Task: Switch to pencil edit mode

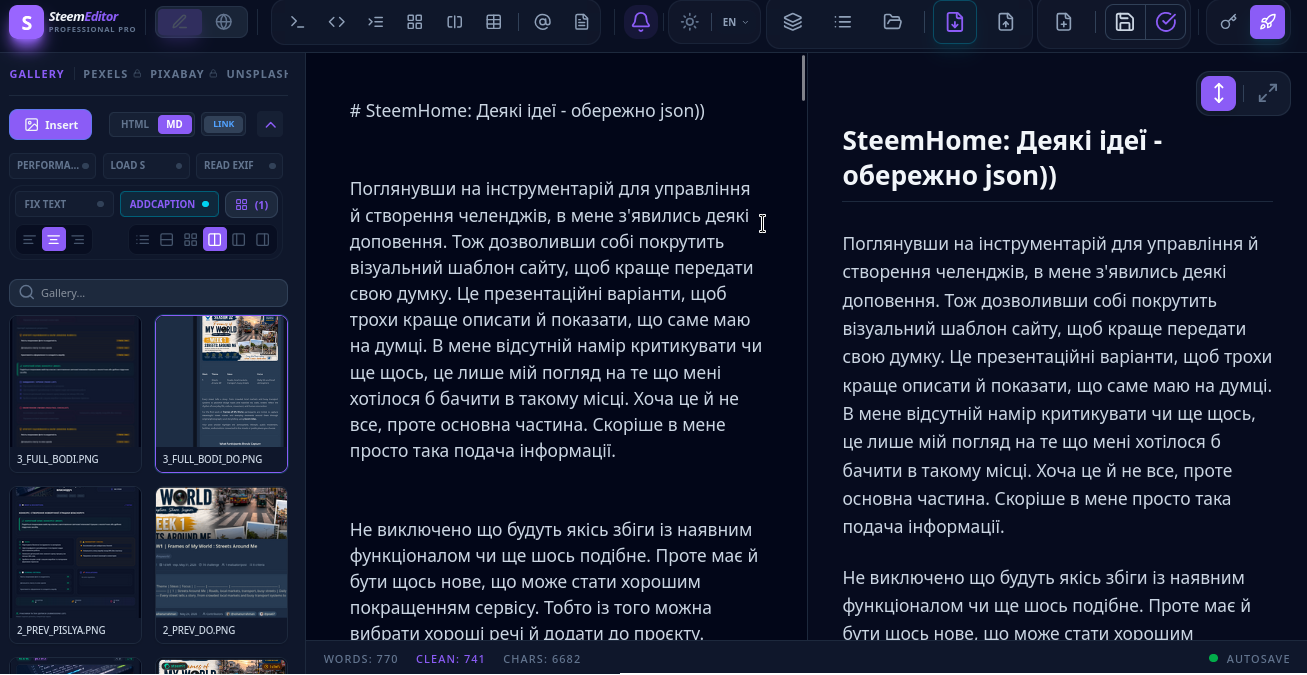Action: click(180, 22)
